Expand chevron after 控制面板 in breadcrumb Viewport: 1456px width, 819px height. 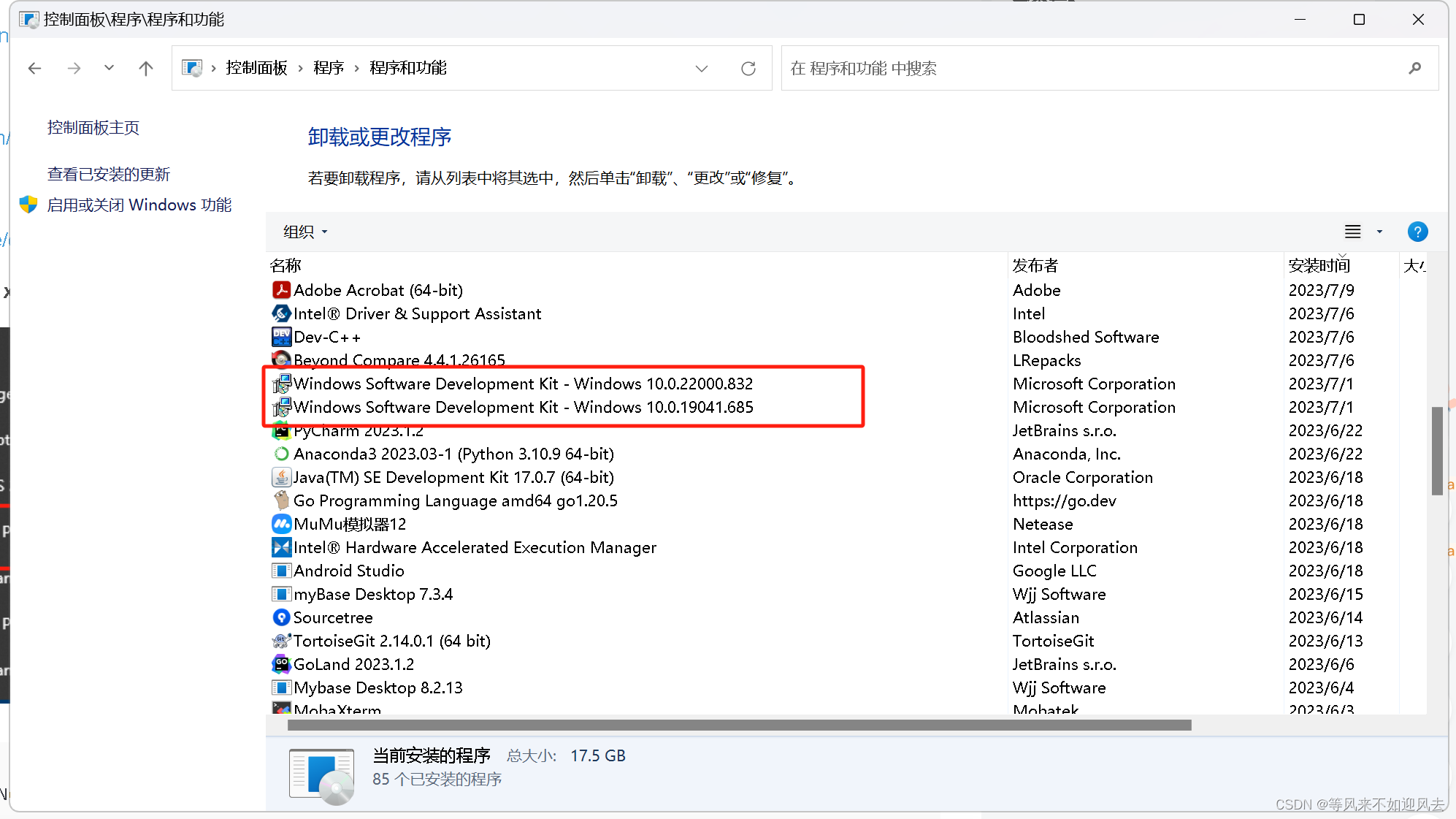point(300,68)
